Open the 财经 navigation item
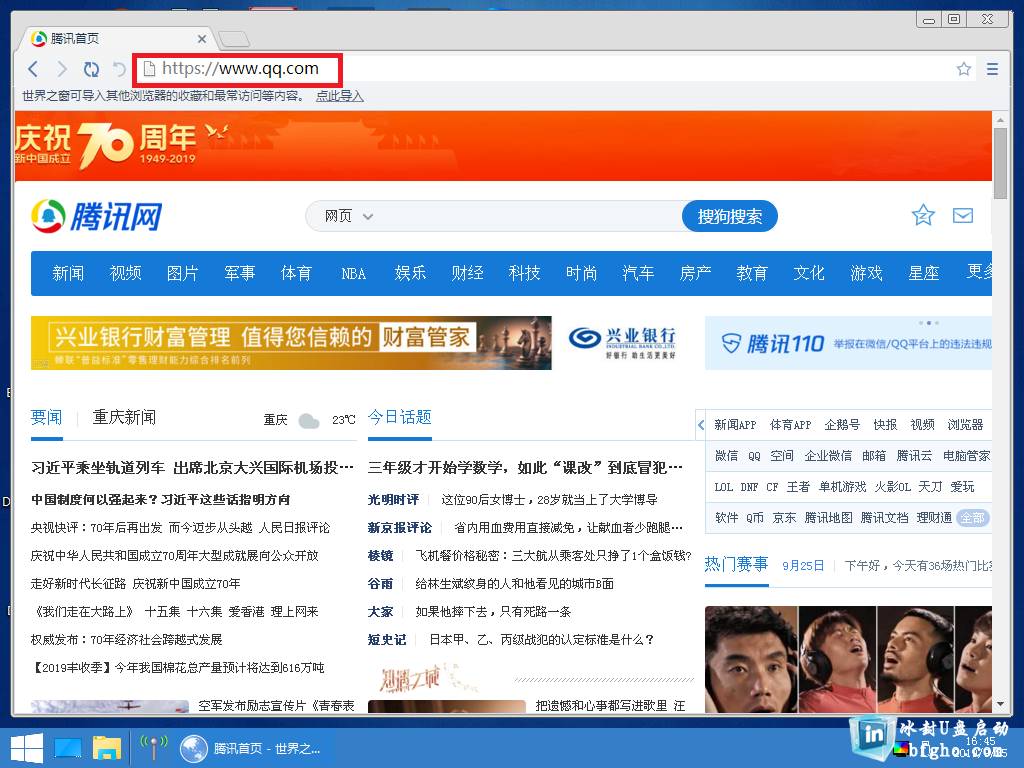This screenshot has height=768, width=1024. (x=468, y=273)
